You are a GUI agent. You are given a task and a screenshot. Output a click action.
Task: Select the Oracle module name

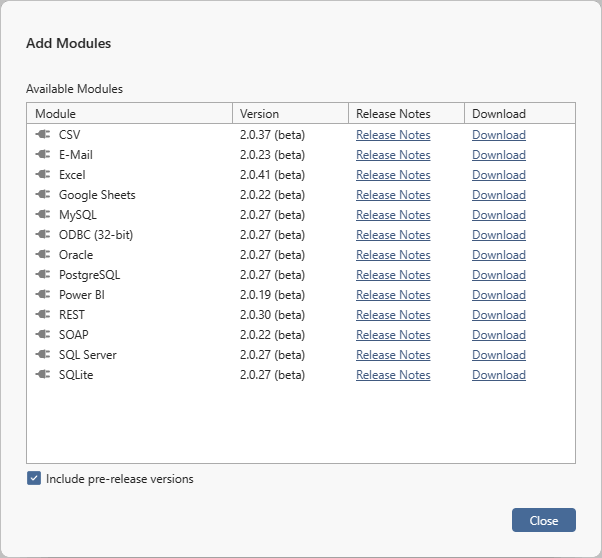pyautogui.click(x=76, y=255)
